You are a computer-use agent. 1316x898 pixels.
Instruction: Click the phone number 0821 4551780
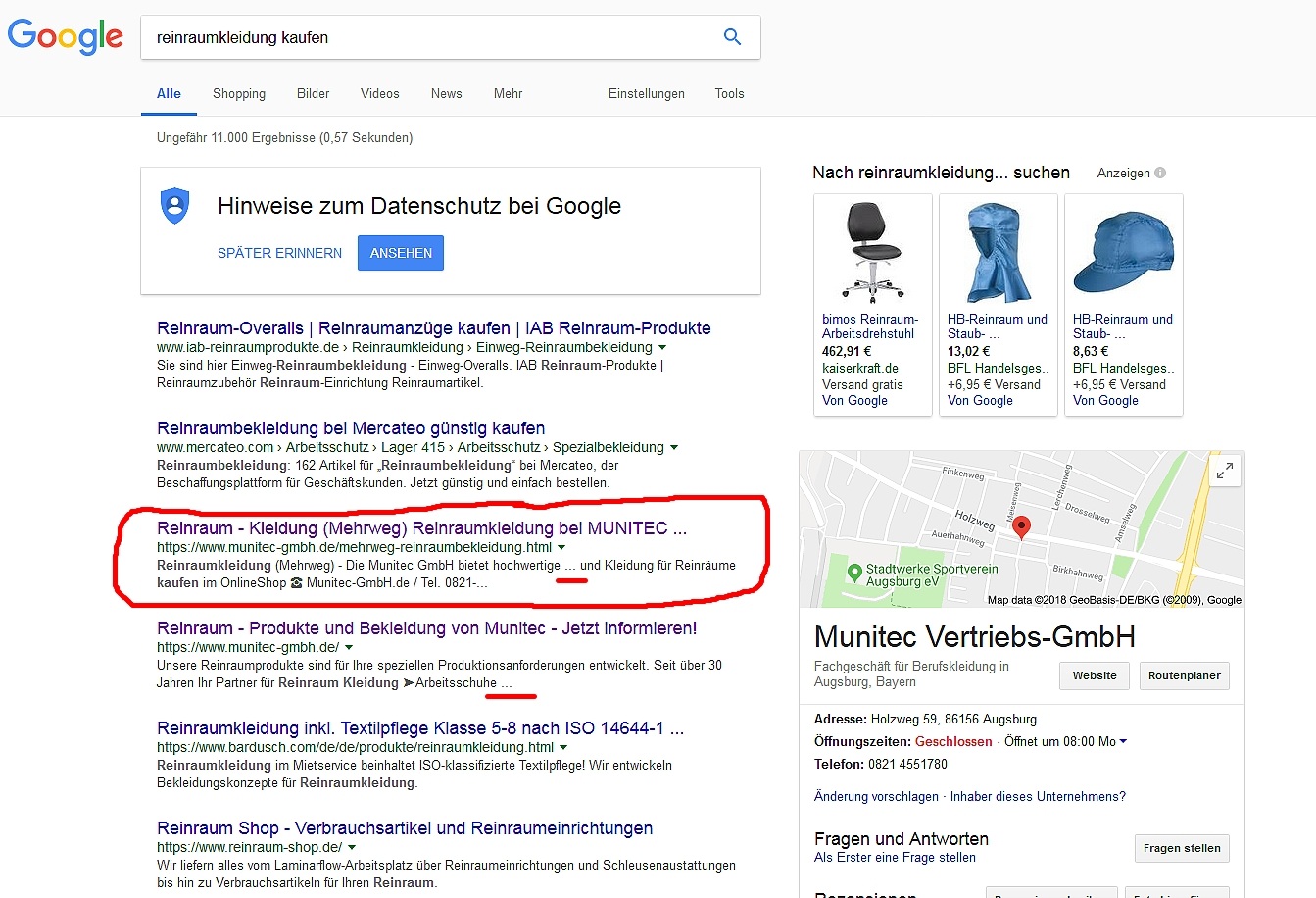[907, 764]
